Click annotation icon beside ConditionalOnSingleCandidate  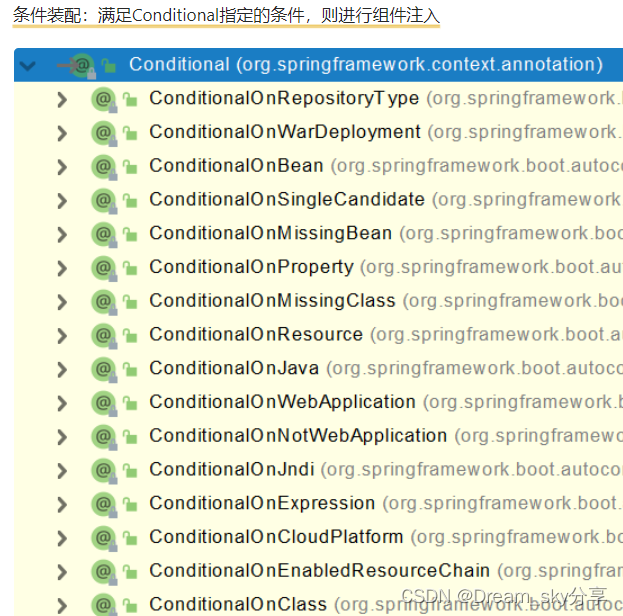(x=104, y=201)
